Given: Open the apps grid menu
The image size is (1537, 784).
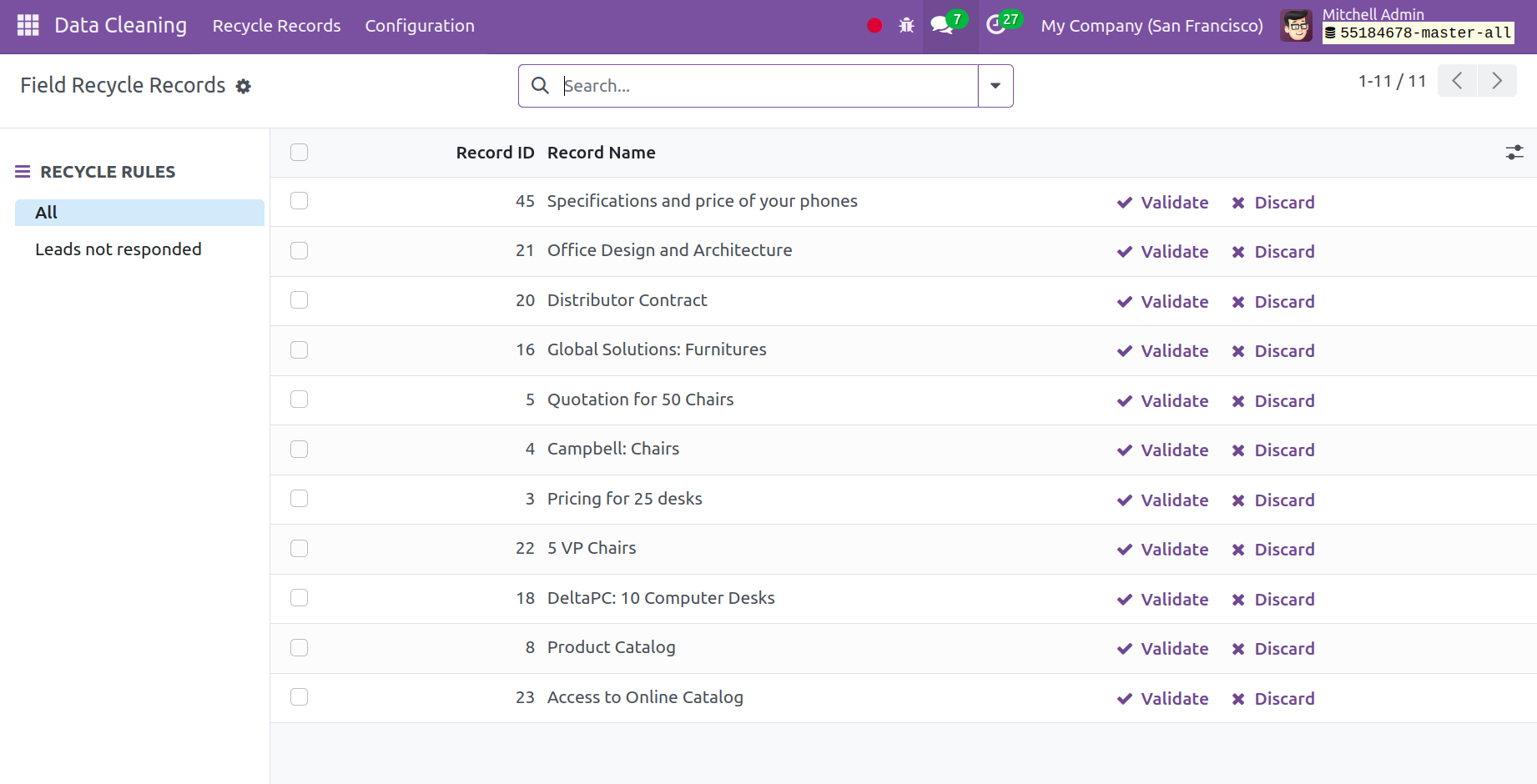Looking at the screenshot, I should pyautogui.click(x=28, y=25).
